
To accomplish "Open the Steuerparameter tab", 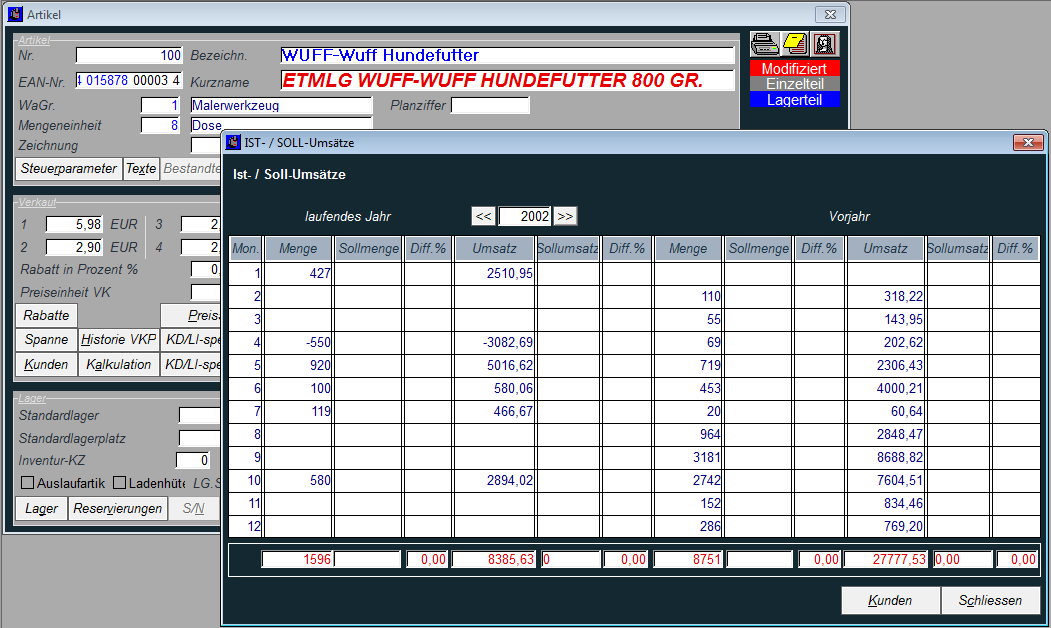I will click(68, 169).
